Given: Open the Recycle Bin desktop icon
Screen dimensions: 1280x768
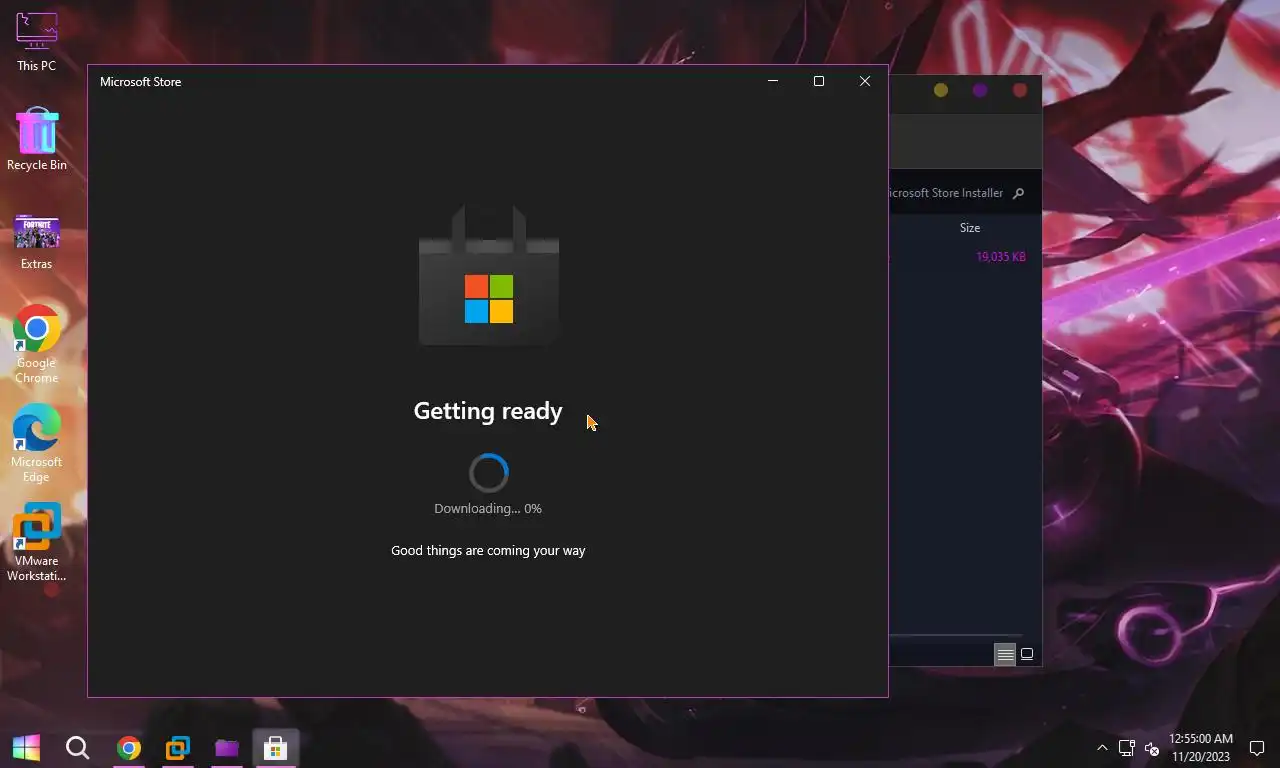Looking at the screenshot, I should [x=37, y=139].
